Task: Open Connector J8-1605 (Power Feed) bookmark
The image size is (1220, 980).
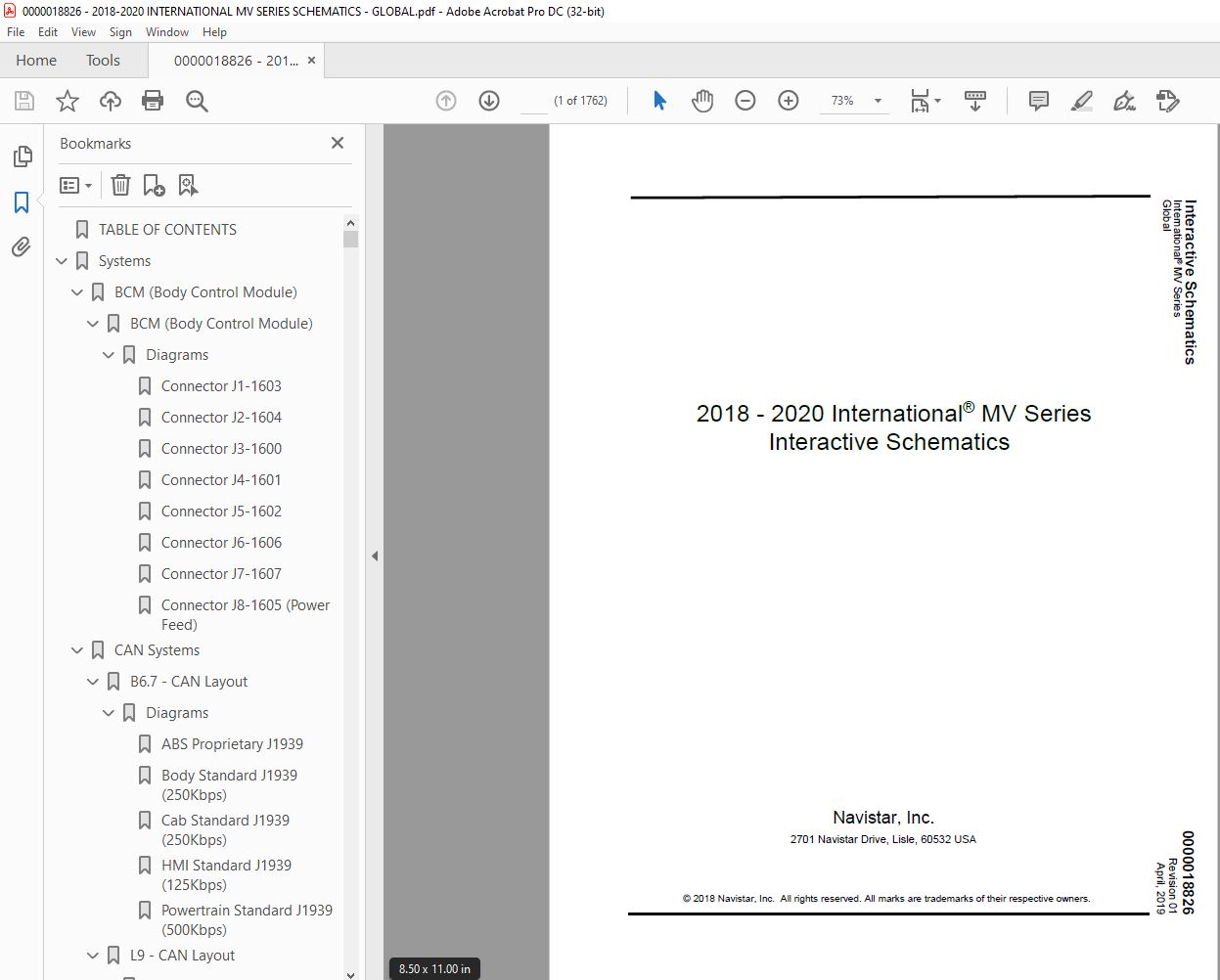Action: 246,615
